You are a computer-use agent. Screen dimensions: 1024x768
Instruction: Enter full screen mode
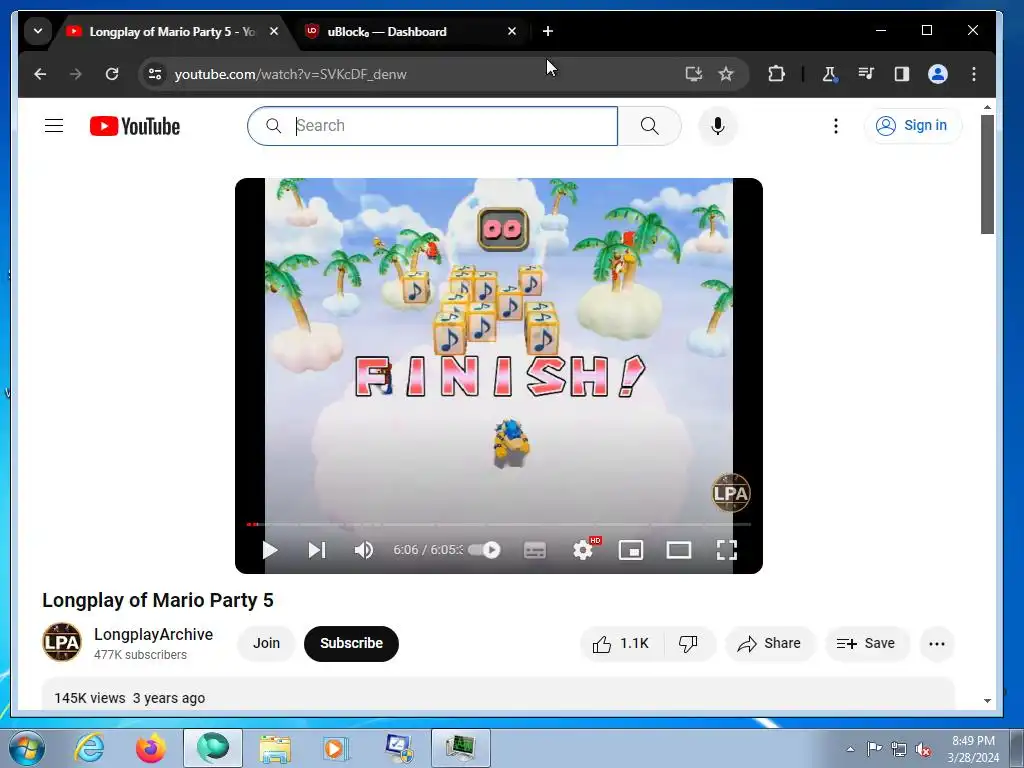coord(726,550)
